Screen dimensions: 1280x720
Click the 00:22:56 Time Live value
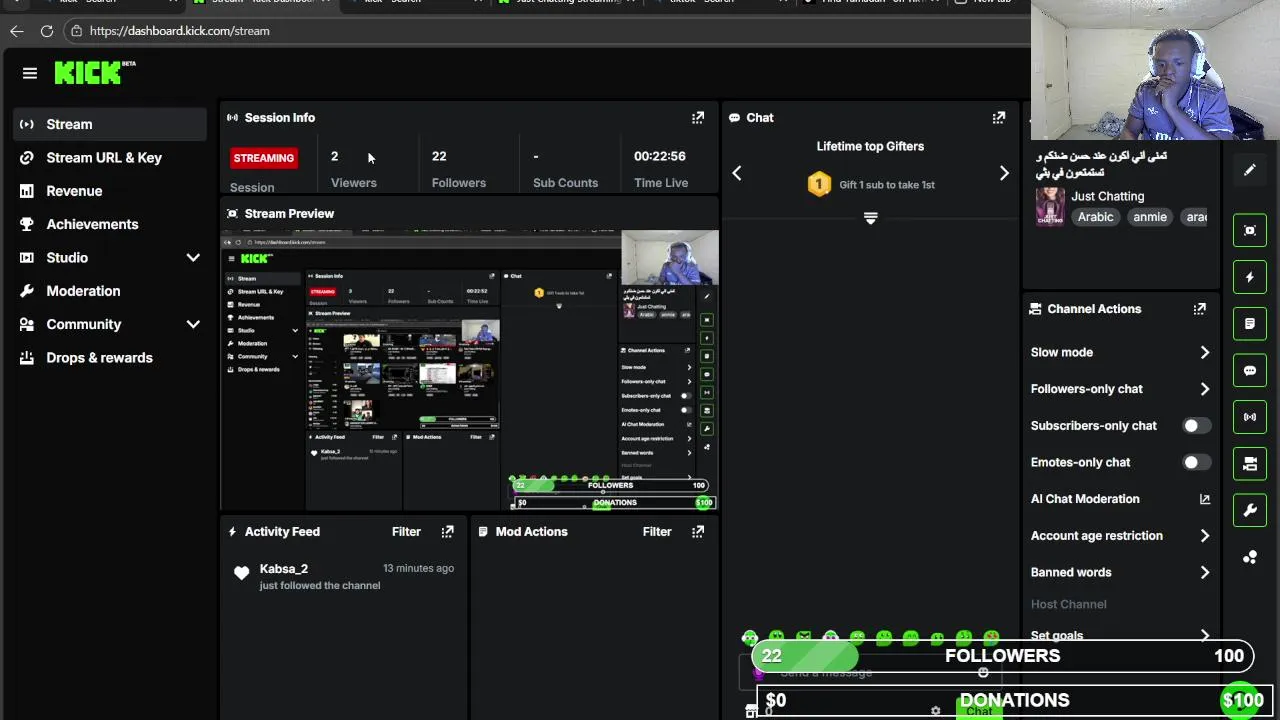click(659, 156)
